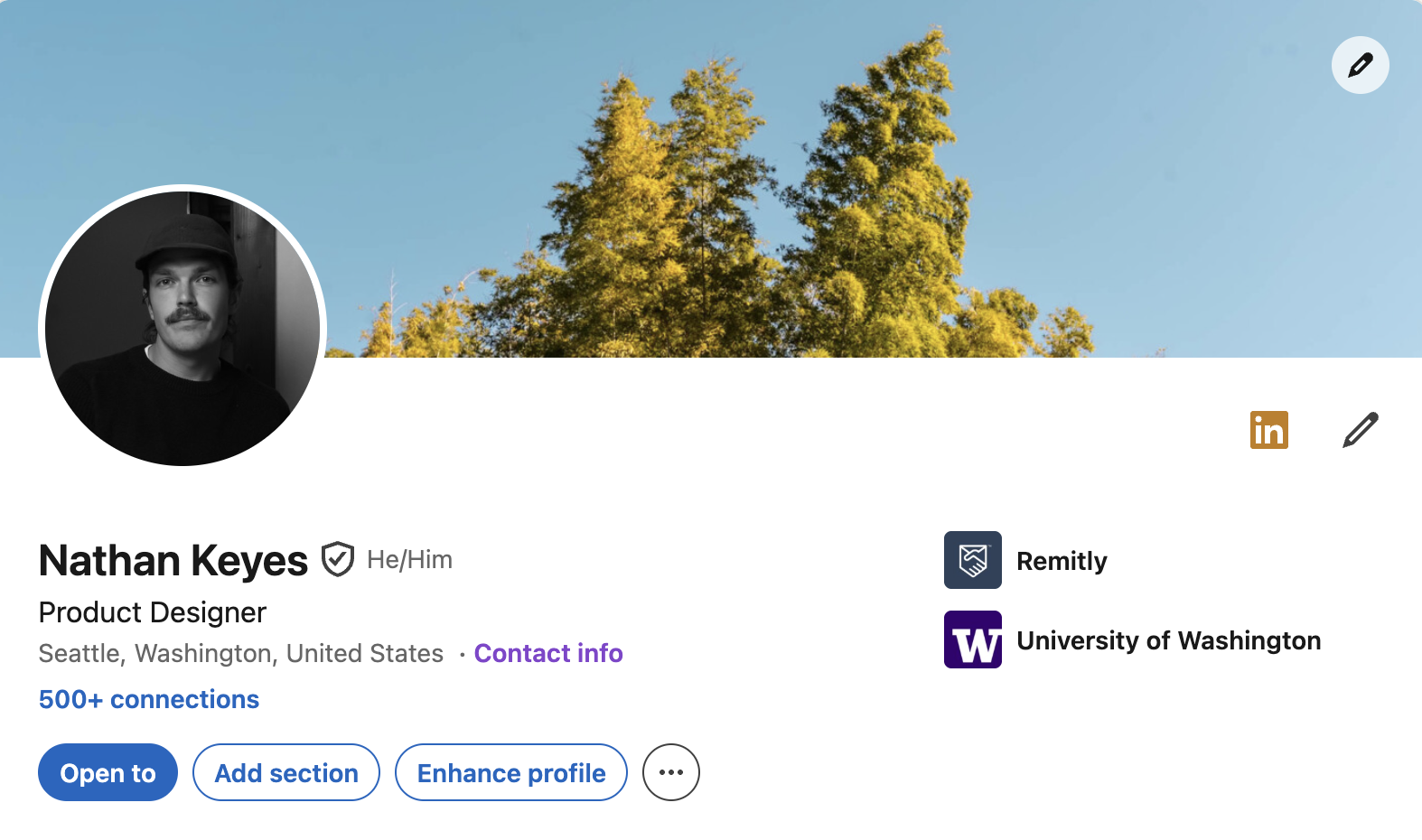The width and height of the screenshot is (1422, 840).
Task: View the "500+ connections" link
Action: click(149, 699)
